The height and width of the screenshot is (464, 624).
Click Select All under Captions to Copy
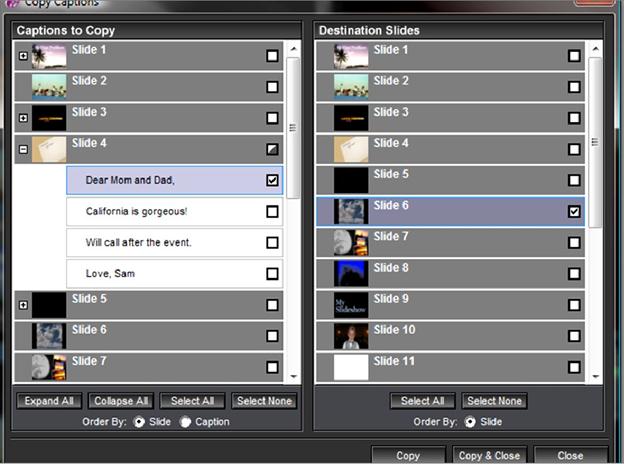pyautogui.click(x=192, y=401)
